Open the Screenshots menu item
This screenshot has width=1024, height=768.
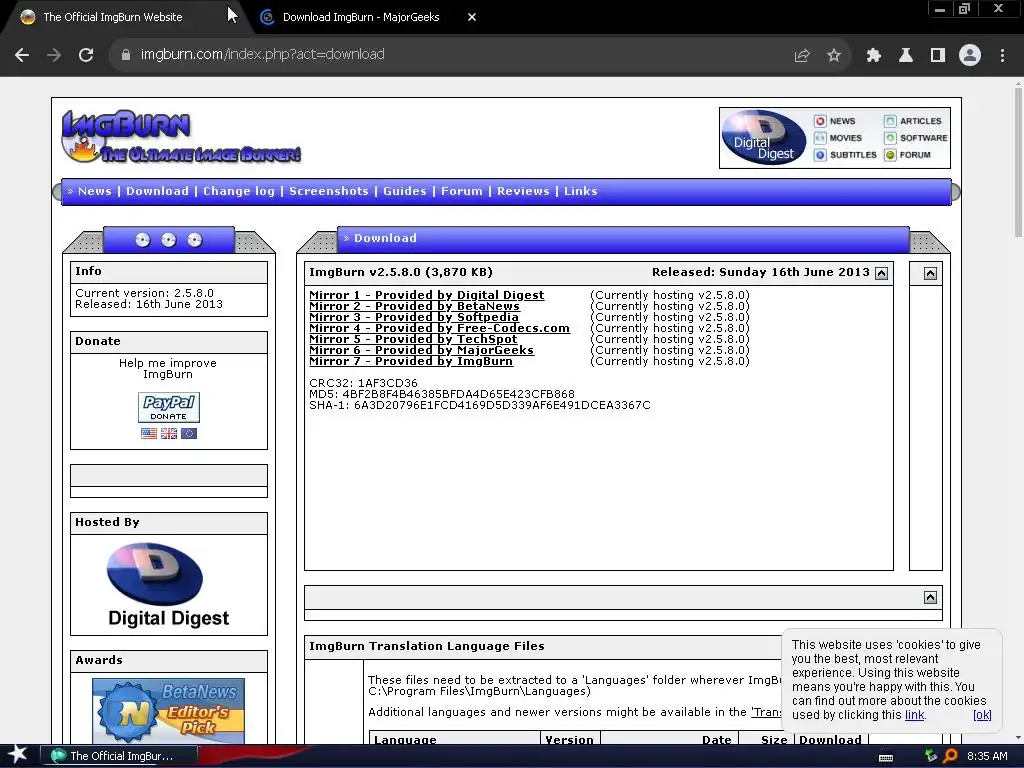coord(328,191)
